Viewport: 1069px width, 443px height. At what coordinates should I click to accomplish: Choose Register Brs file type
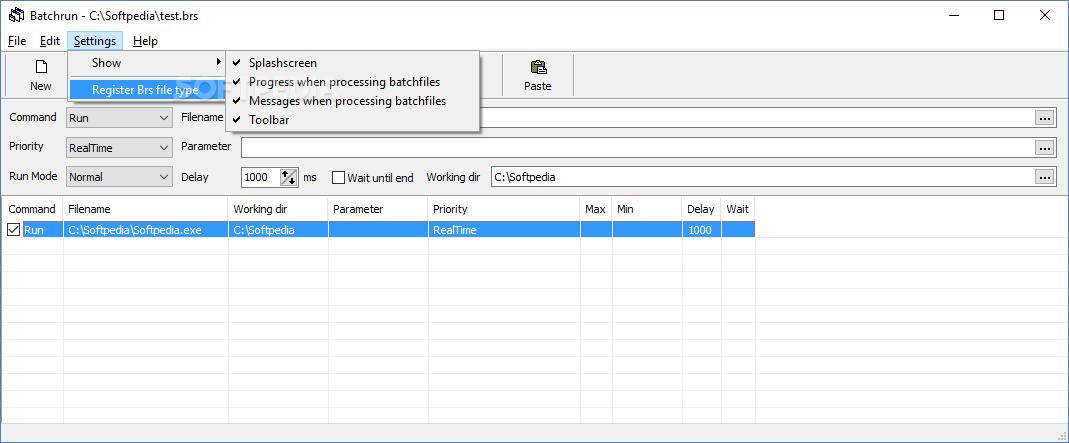[147, 89]
